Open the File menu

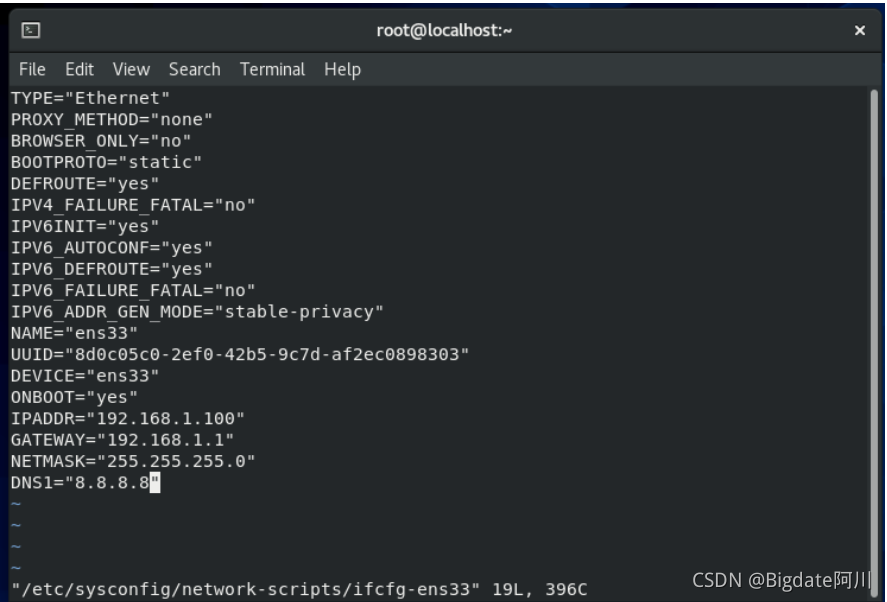pyautogui.click(x=32, y=69)
